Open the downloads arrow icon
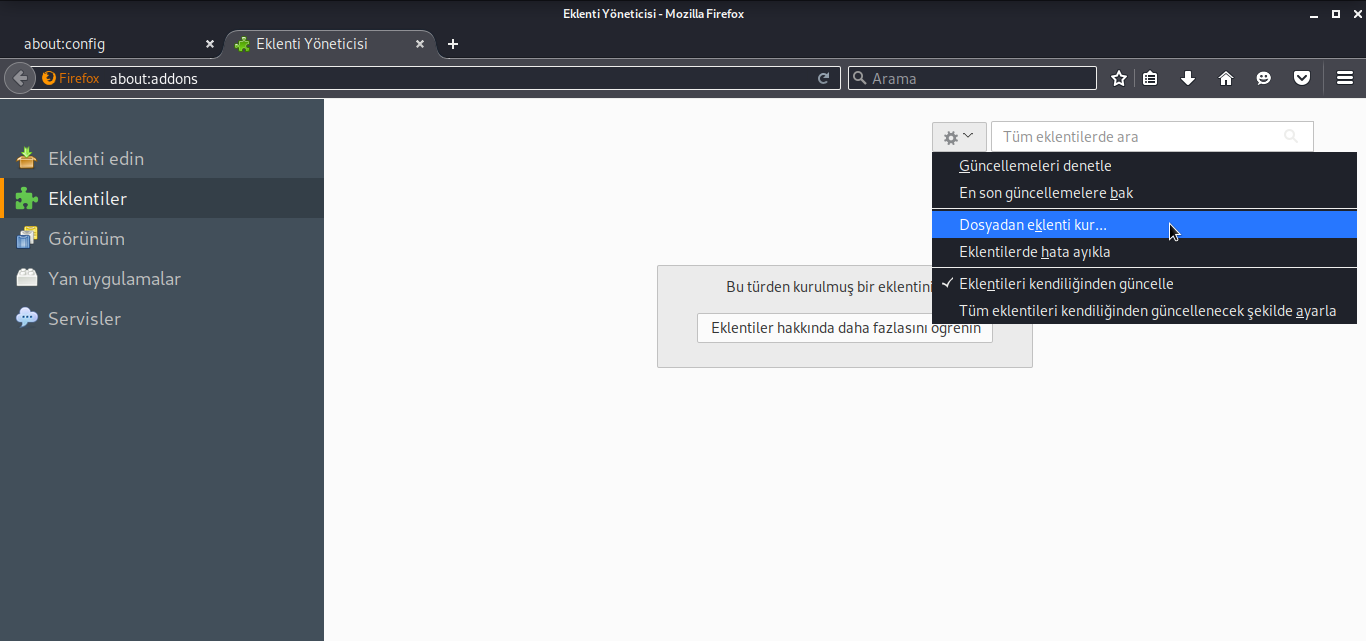This screenshot has width=1366, height=641. click(1188, 78)
